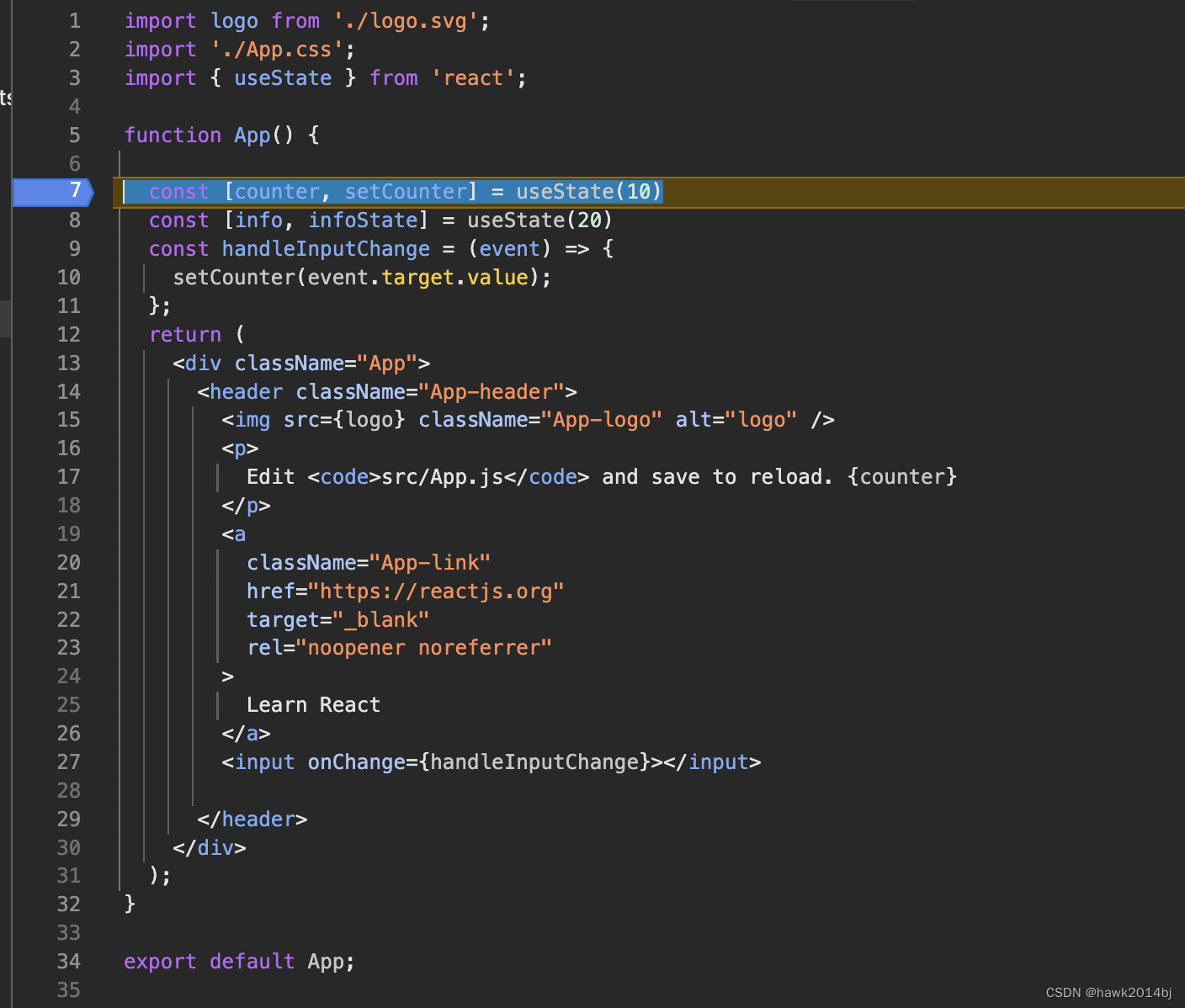Toggle the breakpoint marker on line 7
The image size is (1185, 1008).
point(52,192)
